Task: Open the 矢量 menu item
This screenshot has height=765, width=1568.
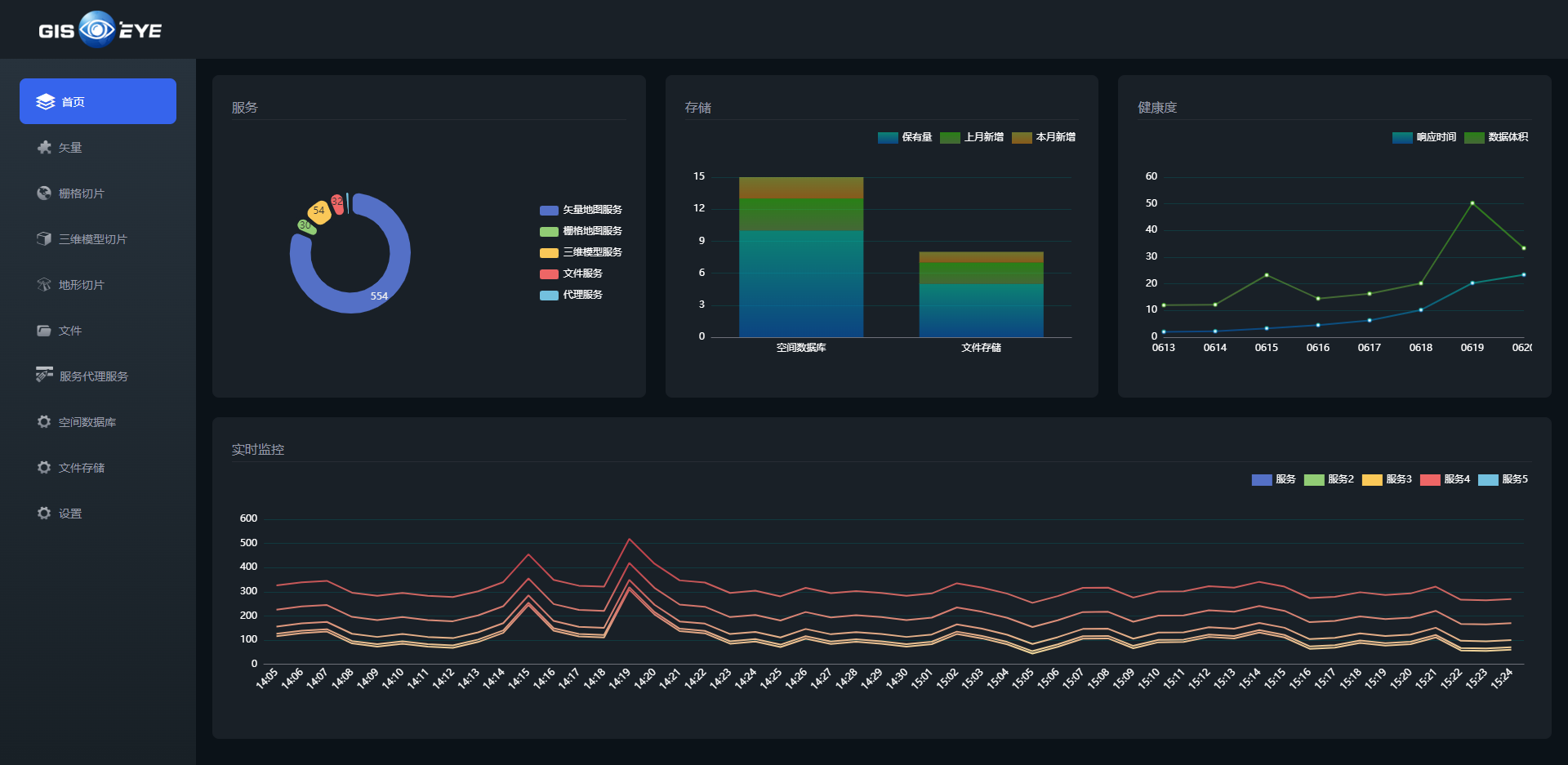Action: coord(98,147)
